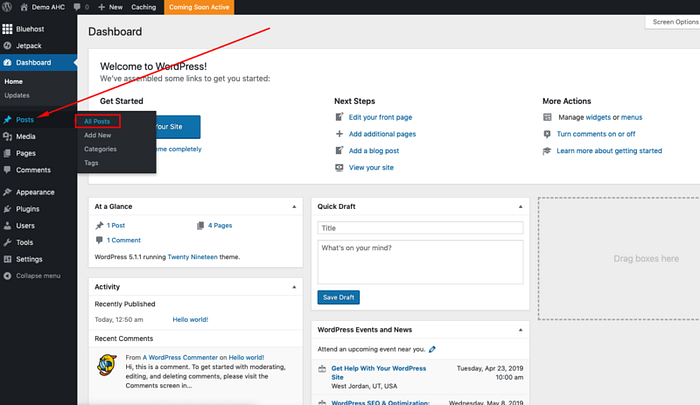The height and width of the screenshot is (405, 700).
Task: Click icon beside Add a blog post
Action: coord(339,150)
